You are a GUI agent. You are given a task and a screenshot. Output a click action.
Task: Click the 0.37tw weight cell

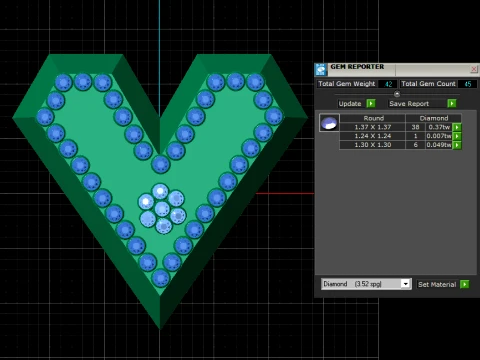pyautogui.click(x=439, y=127)
